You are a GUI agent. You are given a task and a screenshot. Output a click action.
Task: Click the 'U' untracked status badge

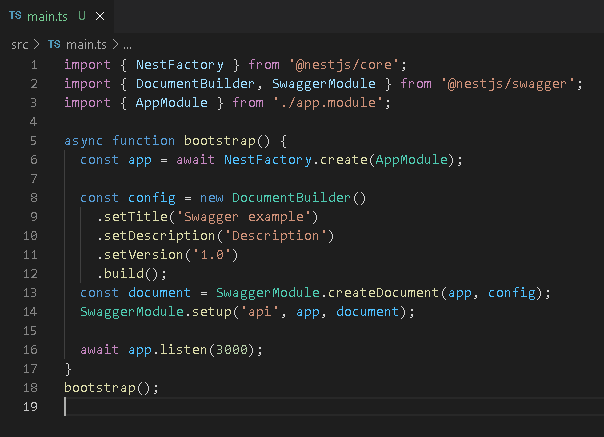pos(82,16)
